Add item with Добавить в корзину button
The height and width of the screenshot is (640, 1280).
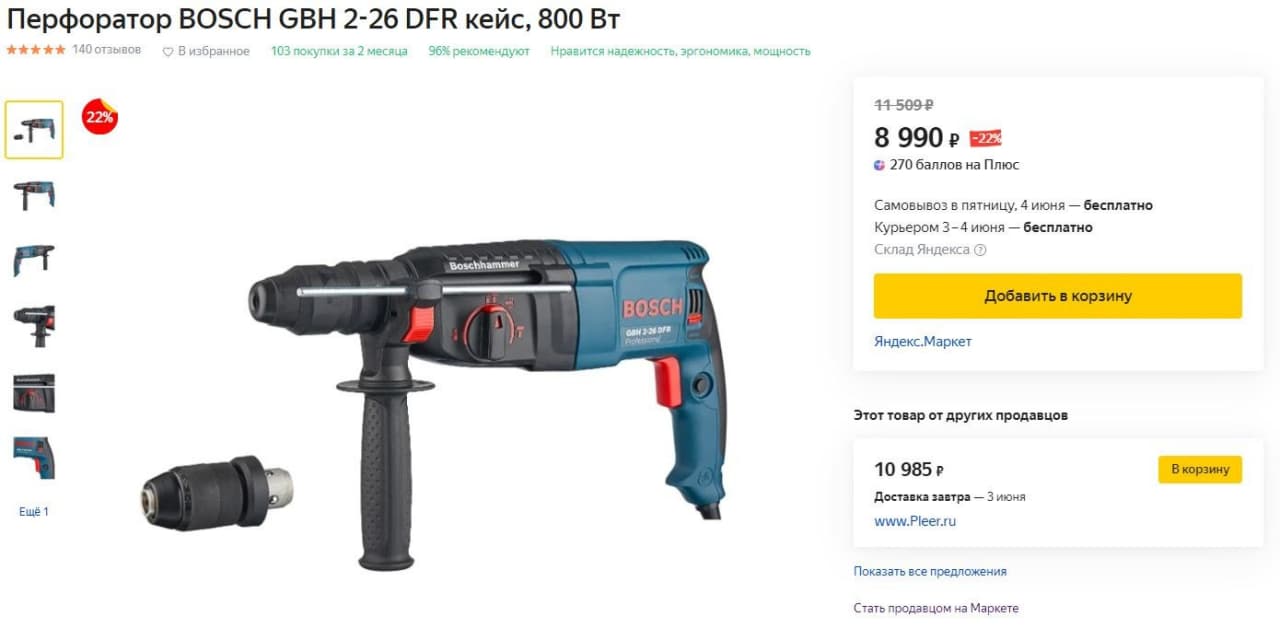click(x=1058, y=296)
